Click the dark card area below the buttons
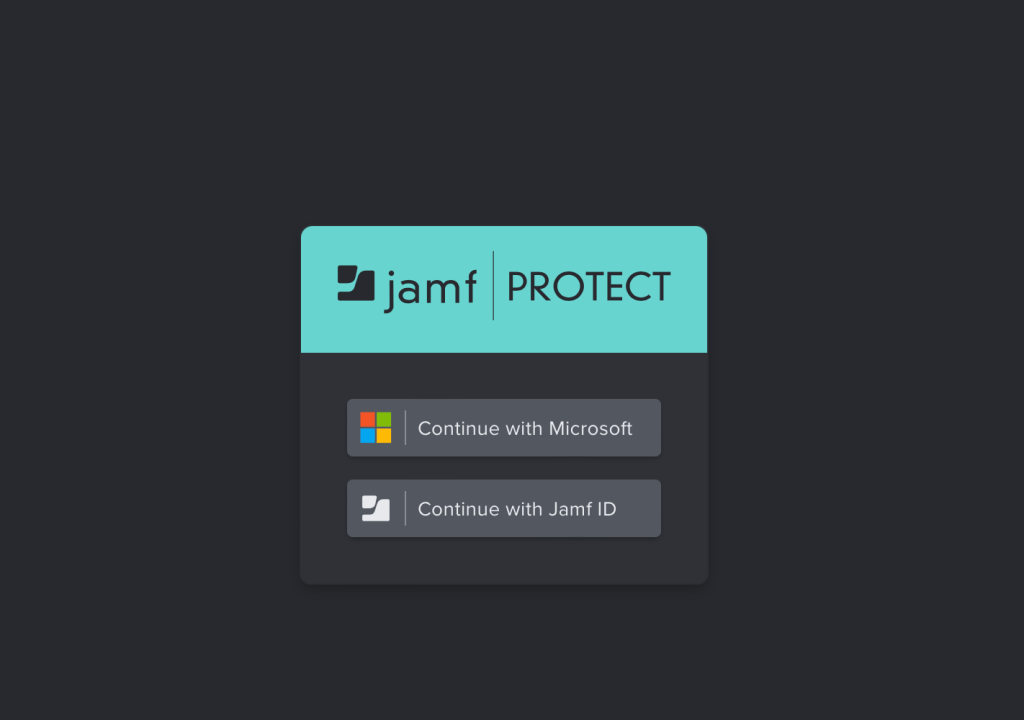 click(x=504, y=561)
